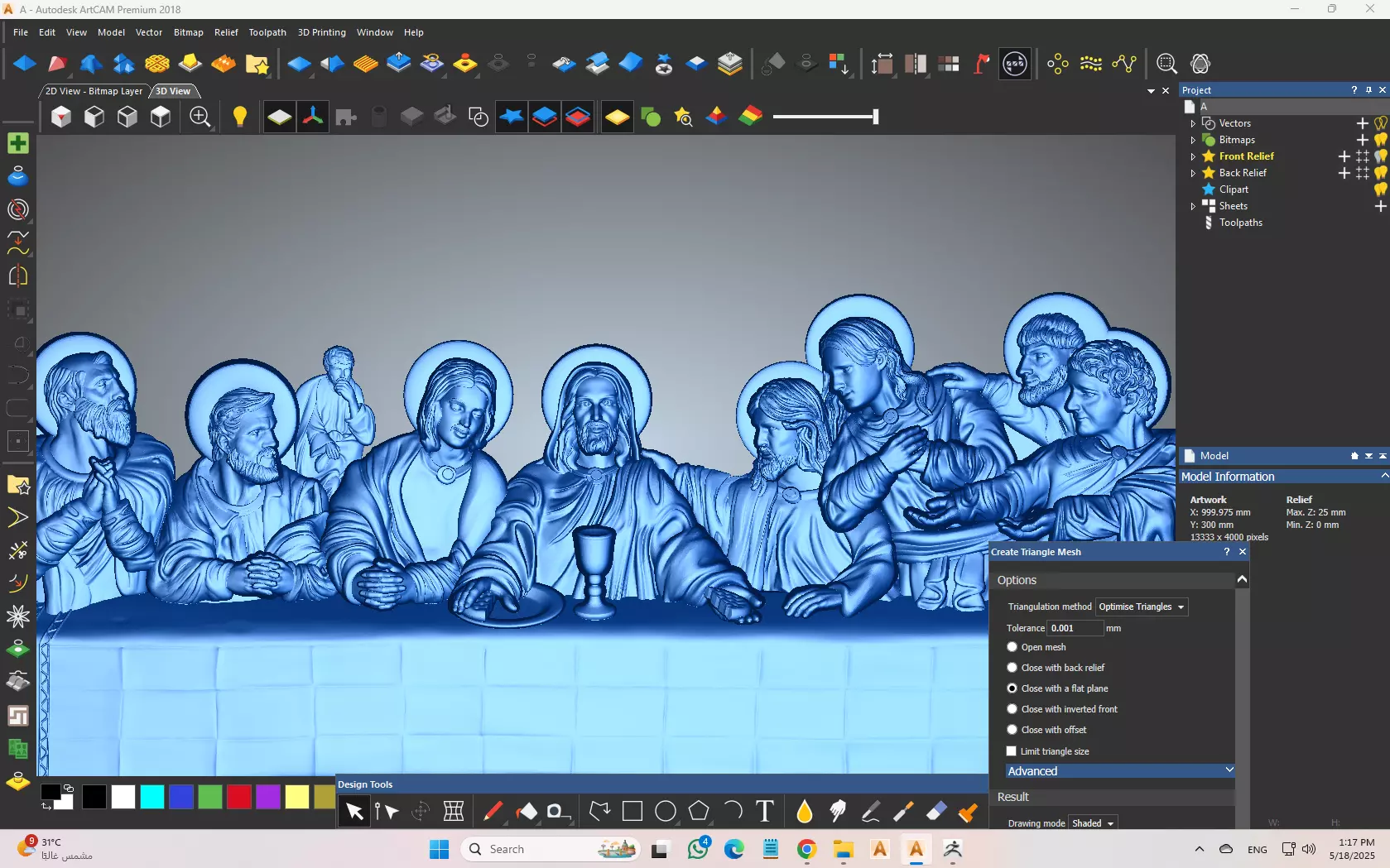Toggle visibility bulbs for Bitmaps
1390x868 pixels.
pos(1381,140)
